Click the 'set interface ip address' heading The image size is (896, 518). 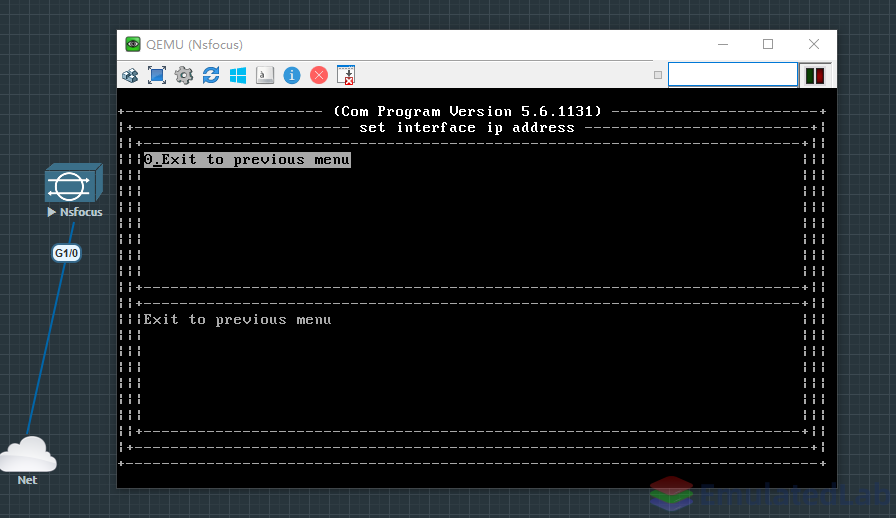coord(467,127)
